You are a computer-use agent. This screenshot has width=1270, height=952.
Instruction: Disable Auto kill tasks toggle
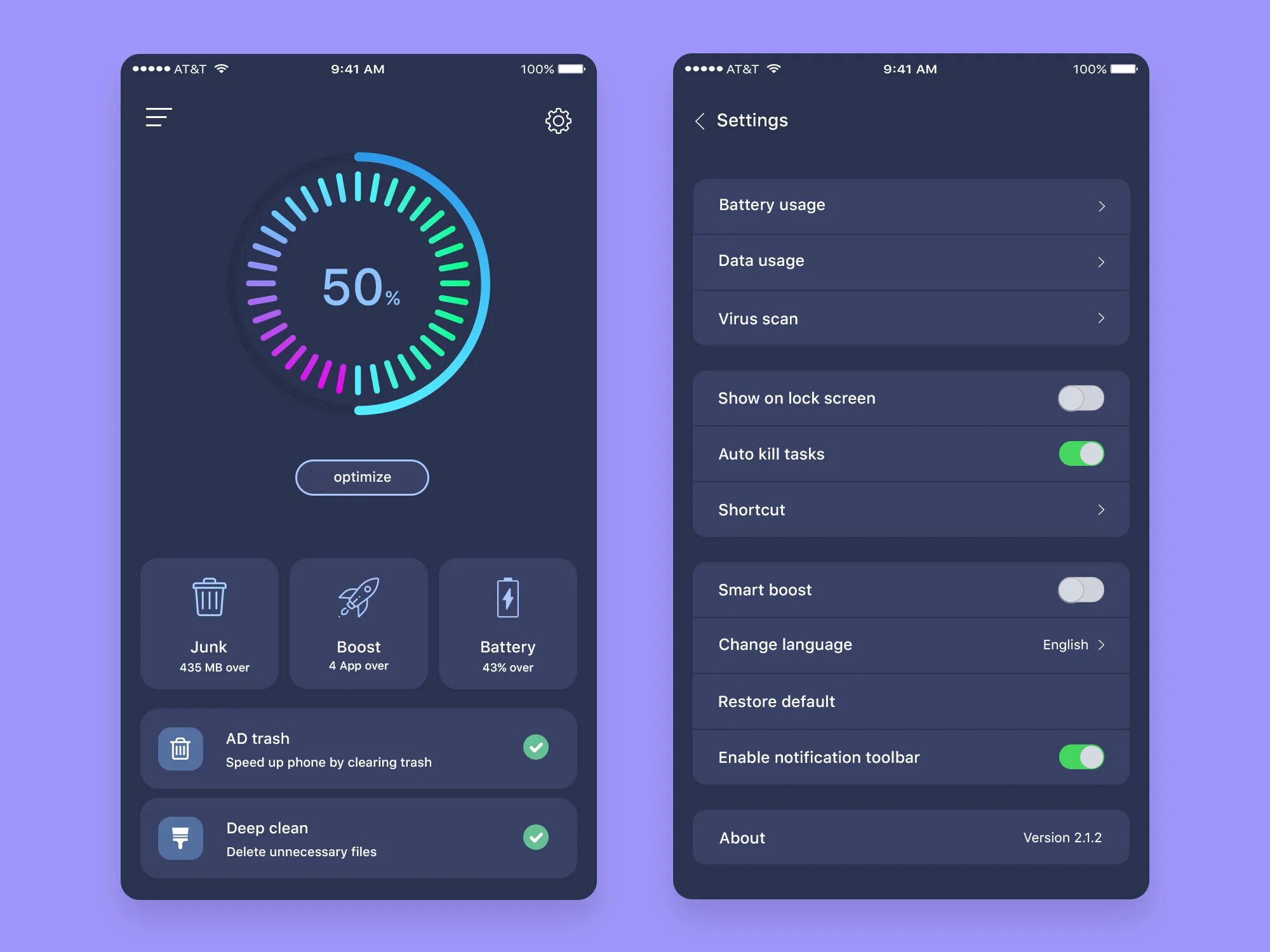click(1083, 452)
